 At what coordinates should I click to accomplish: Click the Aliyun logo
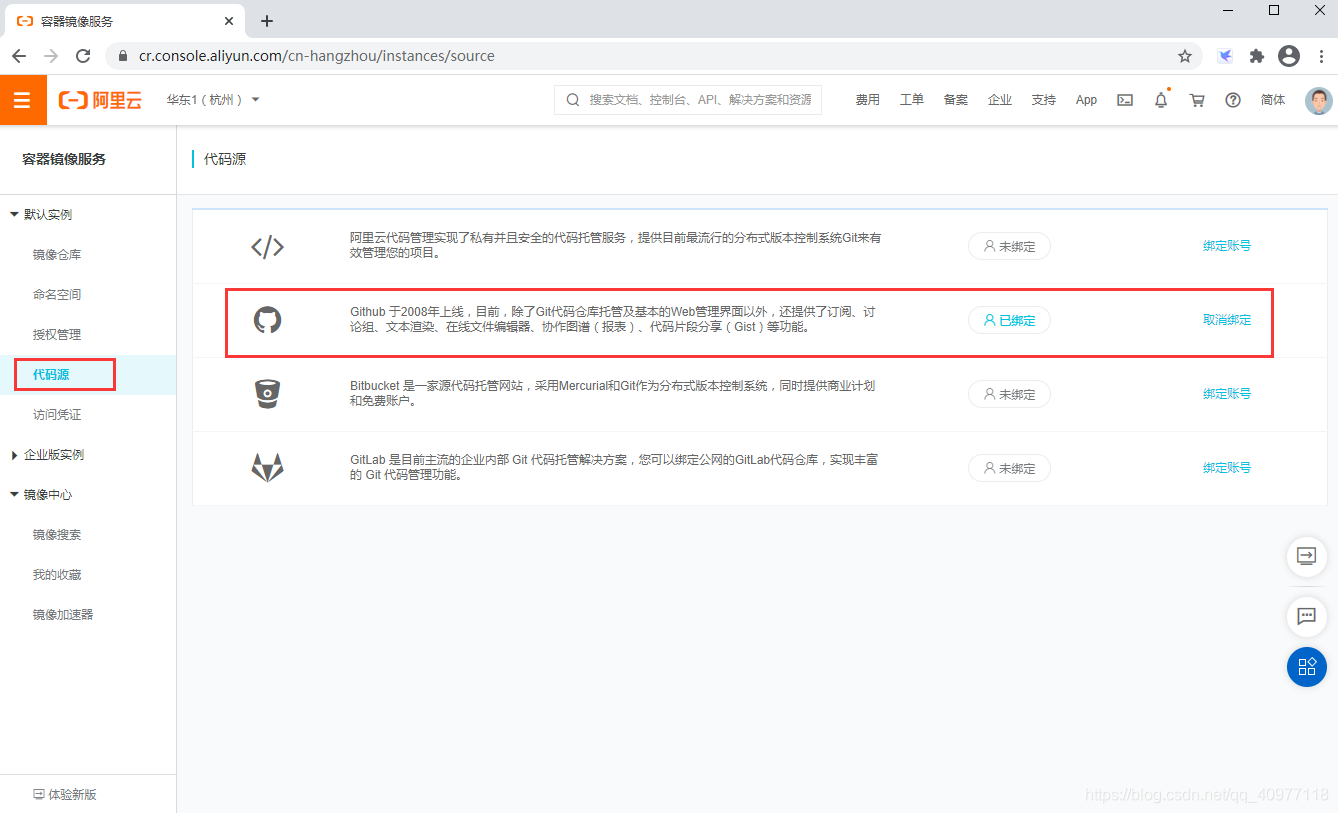pos(100,100)
